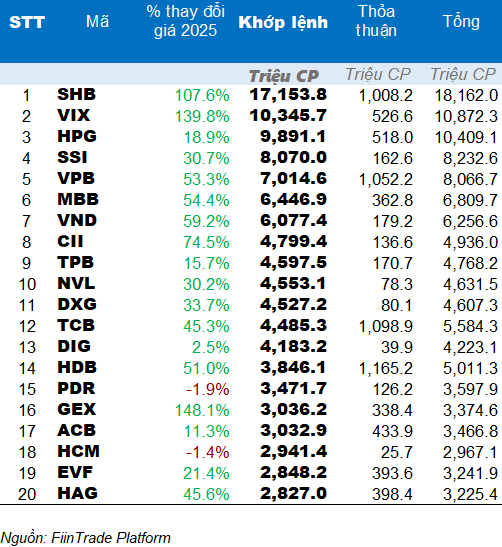Click the 3,597.9 total value
Image resolution: width=502 pixels, height=547 pixels.
[x=471, y=390]
